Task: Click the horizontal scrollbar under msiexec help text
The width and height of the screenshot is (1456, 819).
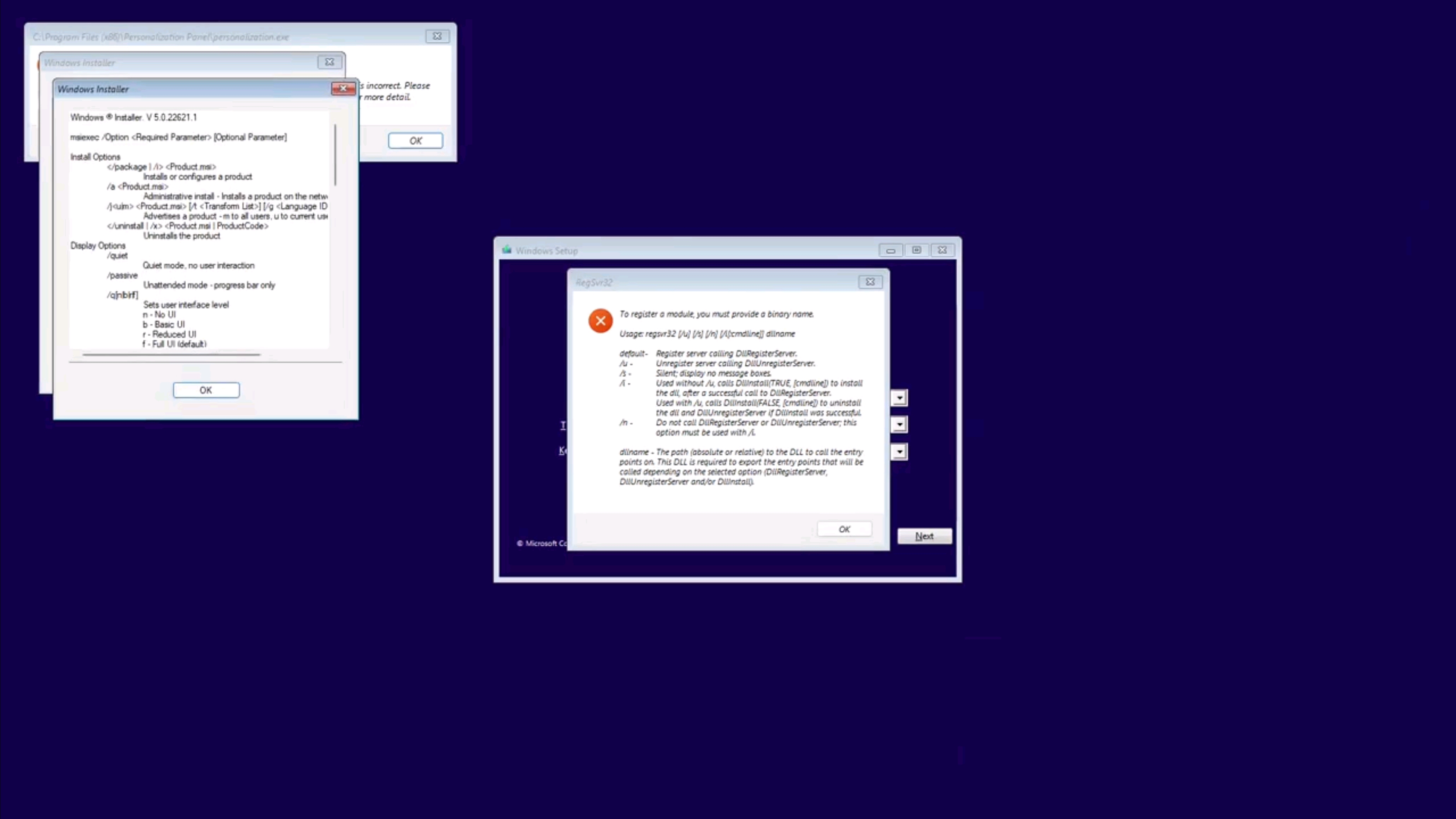Action: pyautogui.click(x=171, y=354)
